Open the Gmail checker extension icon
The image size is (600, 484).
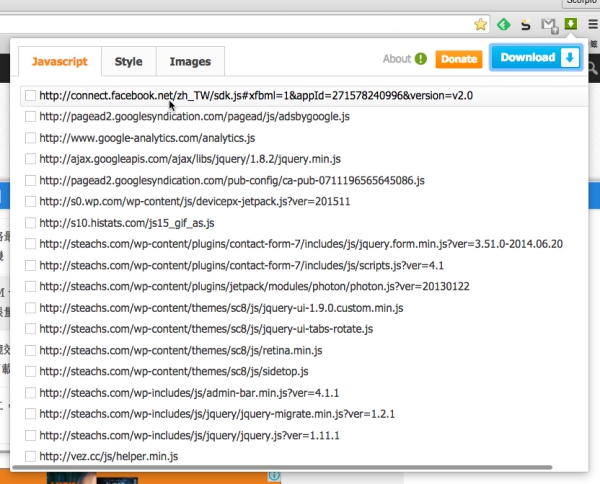(549, 25)
